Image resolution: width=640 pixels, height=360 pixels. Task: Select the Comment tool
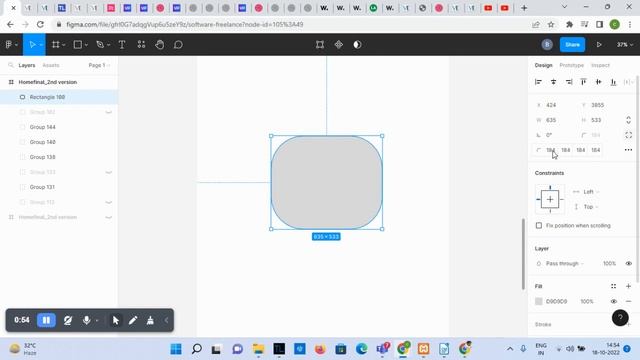point(178,44)
